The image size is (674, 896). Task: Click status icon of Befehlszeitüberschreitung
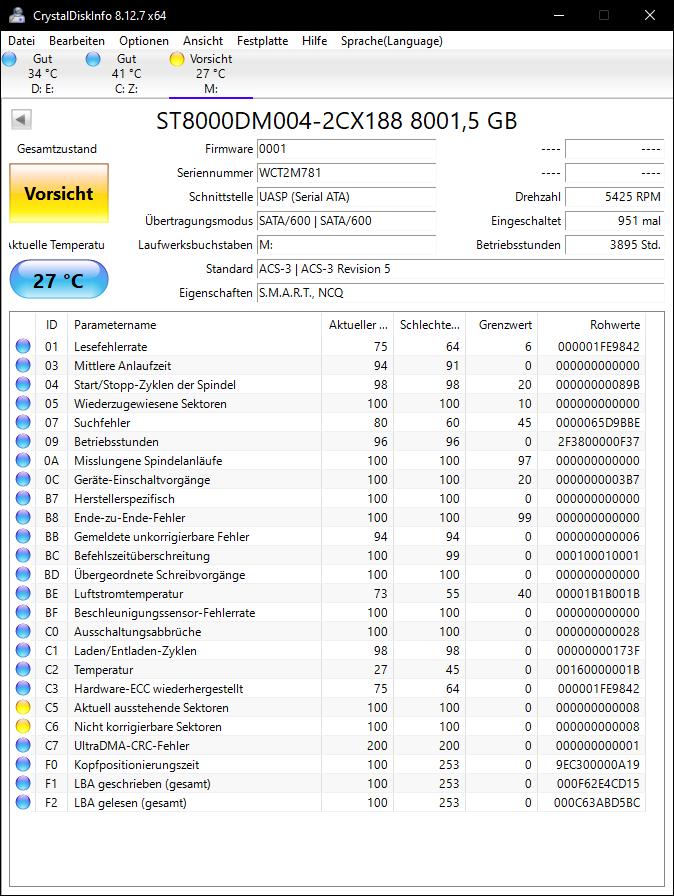tap(23, 555)
